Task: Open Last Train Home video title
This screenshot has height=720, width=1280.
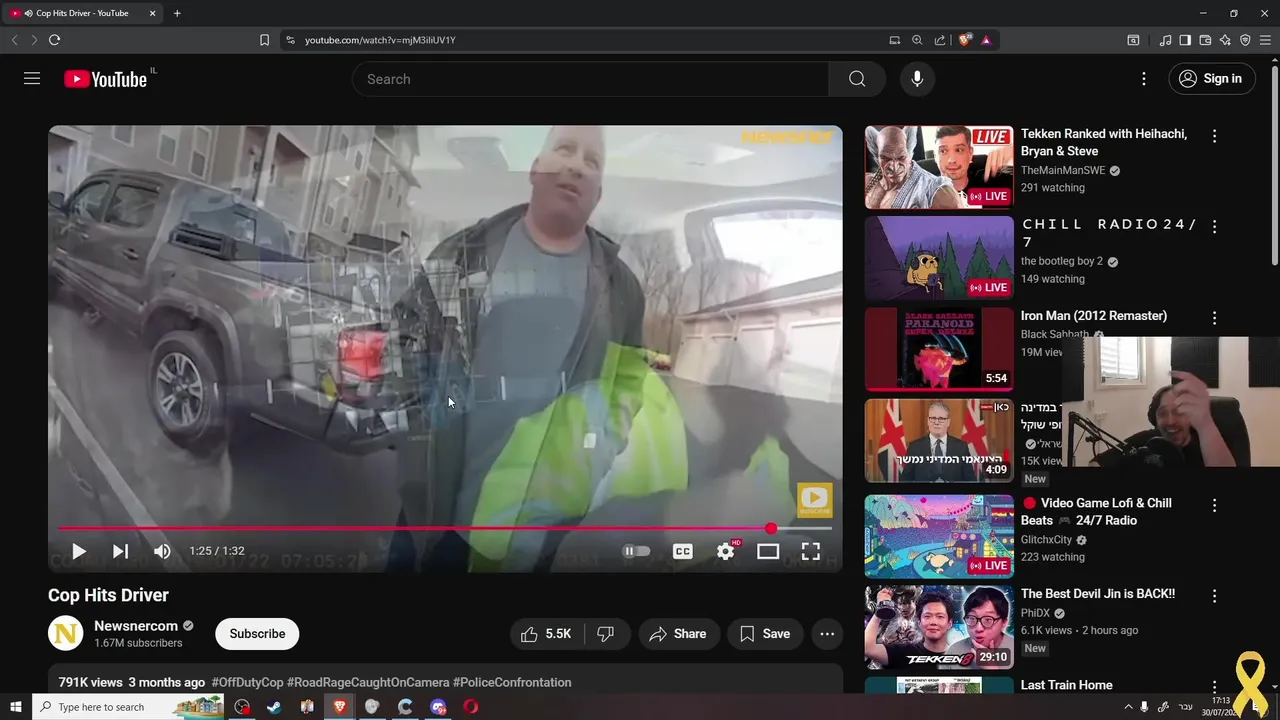Action: point(1066,685)
